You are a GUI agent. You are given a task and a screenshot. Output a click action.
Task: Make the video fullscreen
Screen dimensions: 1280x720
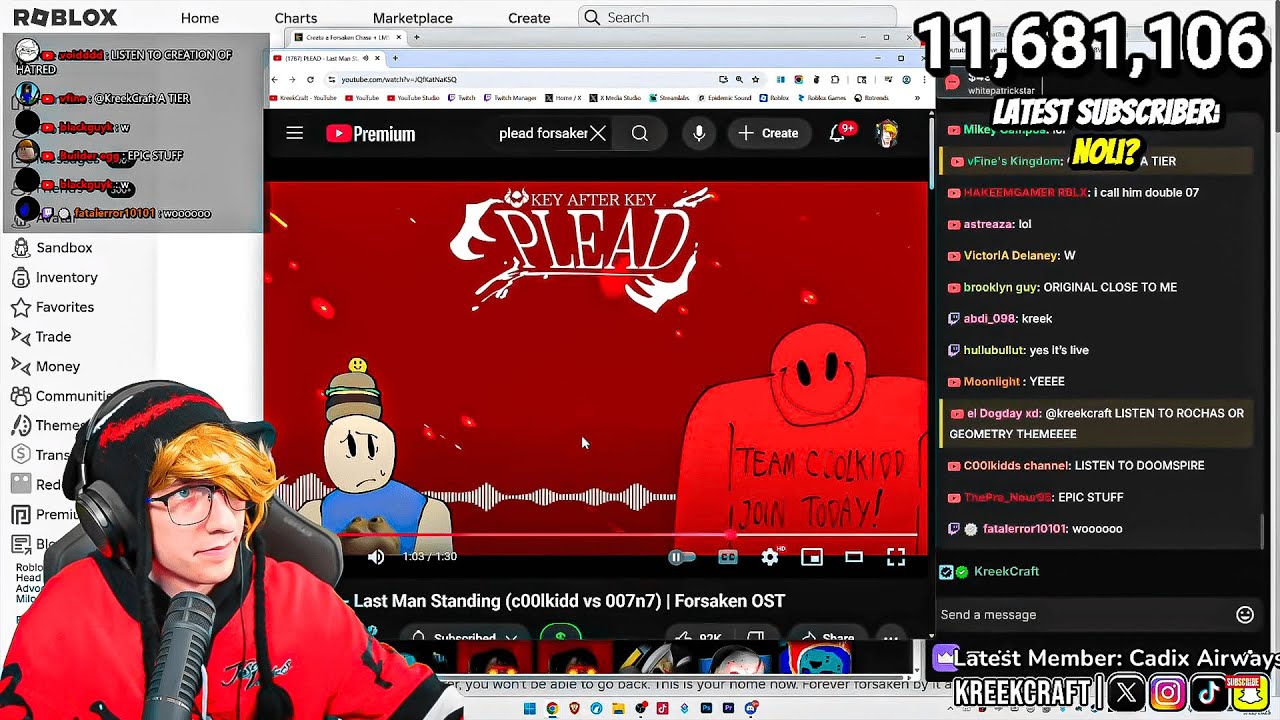[x=896, y=557]
